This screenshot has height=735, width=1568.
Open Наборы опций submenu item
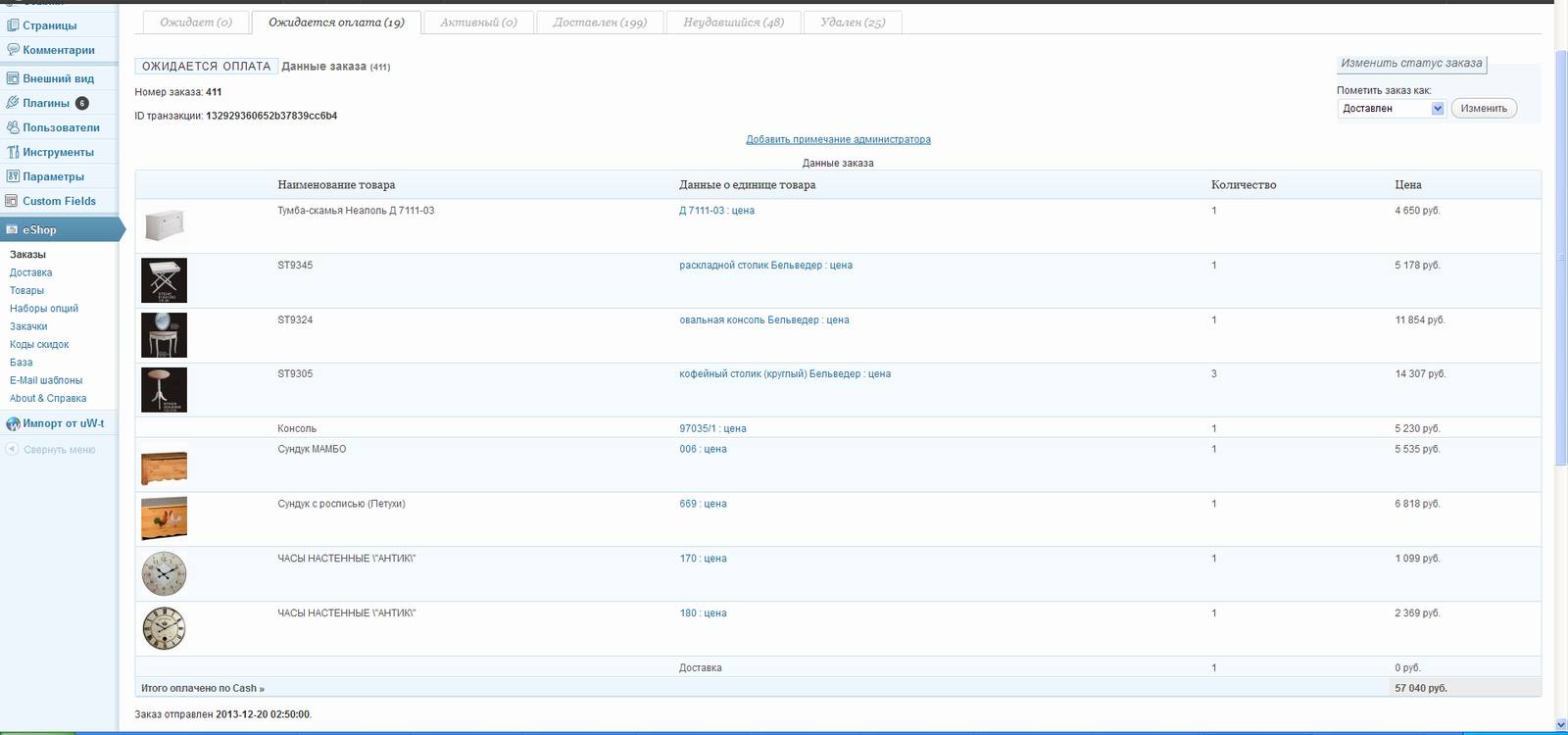pyautogui.click(x=44, y=309)
